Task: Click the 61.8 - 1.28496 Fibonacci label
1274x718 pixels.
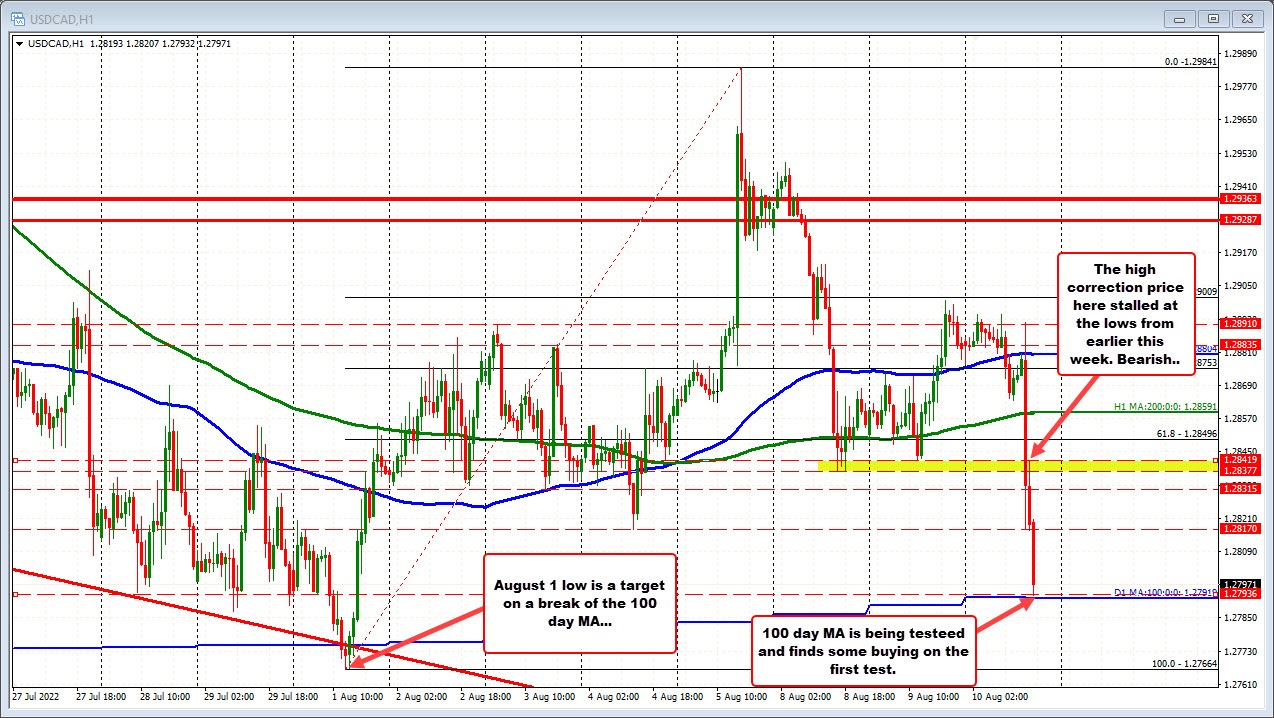Action: click(x=1188, y=433)
